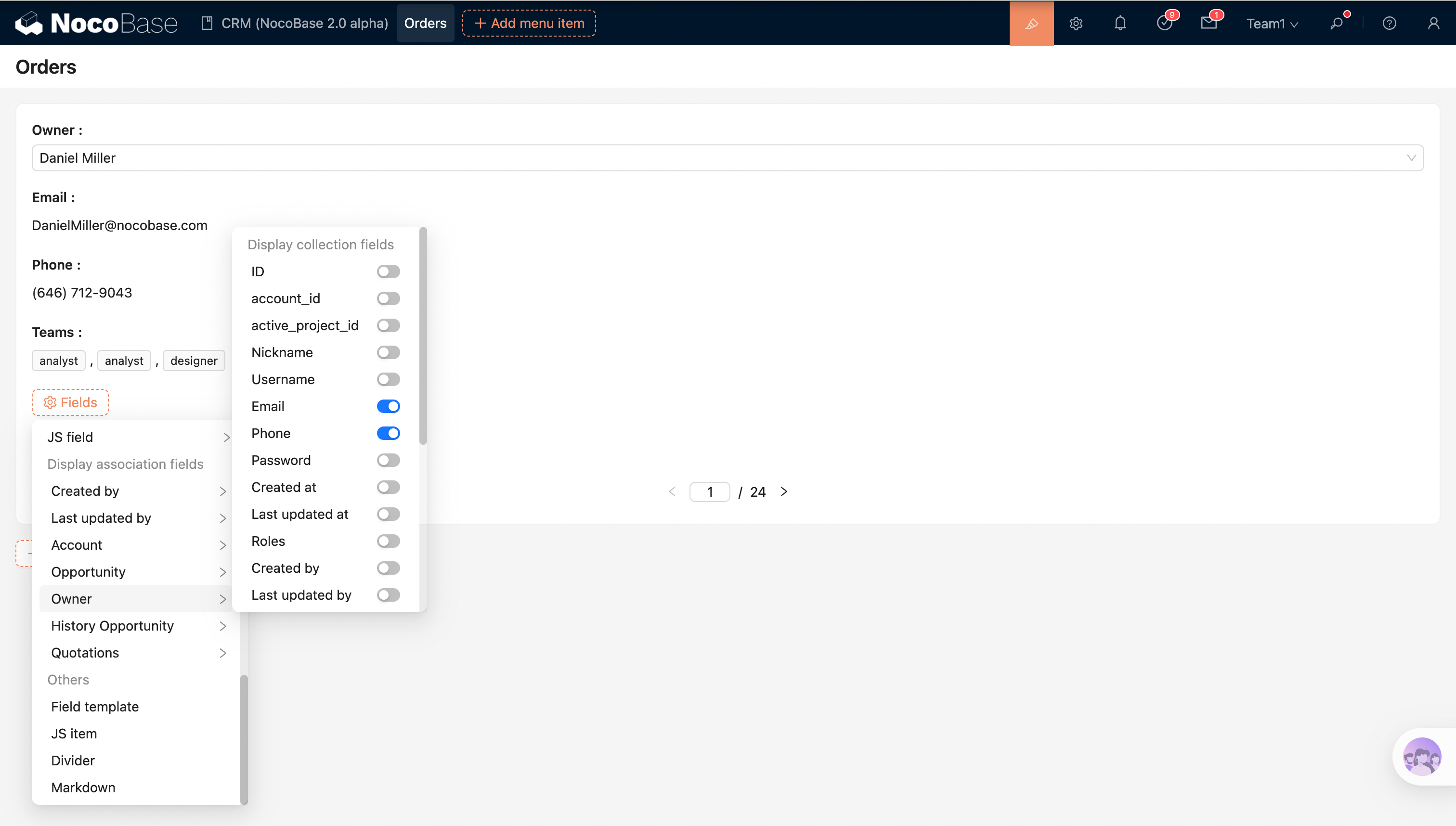1456x826 pixels.
Task: Click the Add menu item button
Action: [x=529, y=23]
